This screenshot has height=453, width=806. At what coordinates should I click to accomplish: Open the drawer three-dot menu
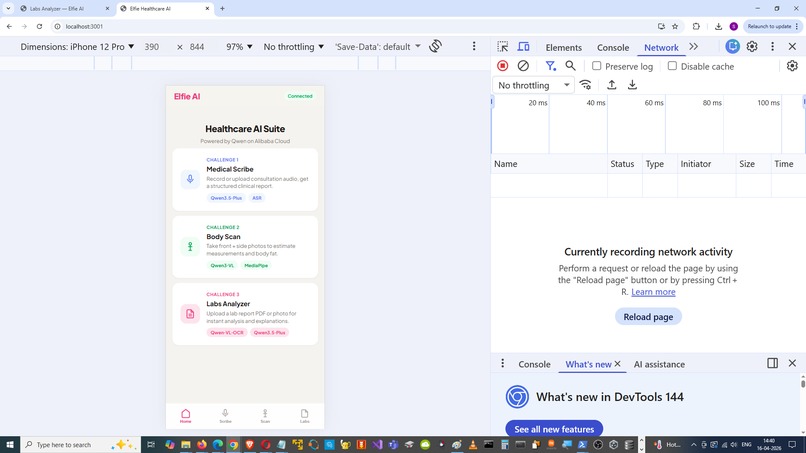coord(503,364)
